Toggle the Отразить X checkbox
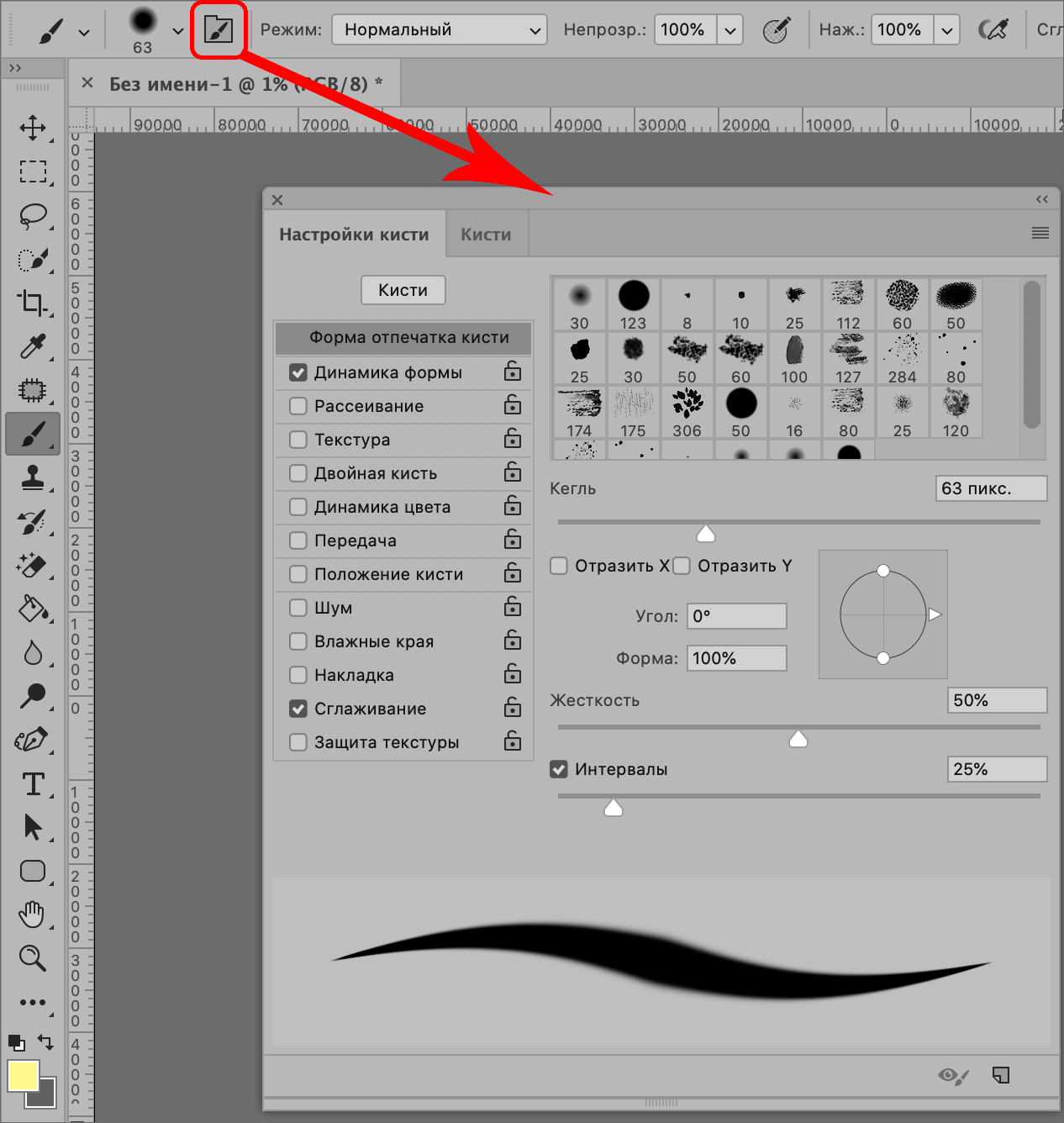Image resolution: width=1064 pixels, height=1123 pixels. point(559,566)
